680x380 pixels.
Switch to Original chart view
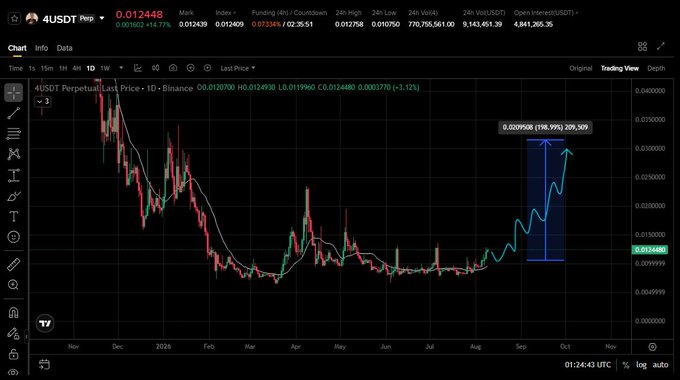pyautogui.click(x=580, y=69)
